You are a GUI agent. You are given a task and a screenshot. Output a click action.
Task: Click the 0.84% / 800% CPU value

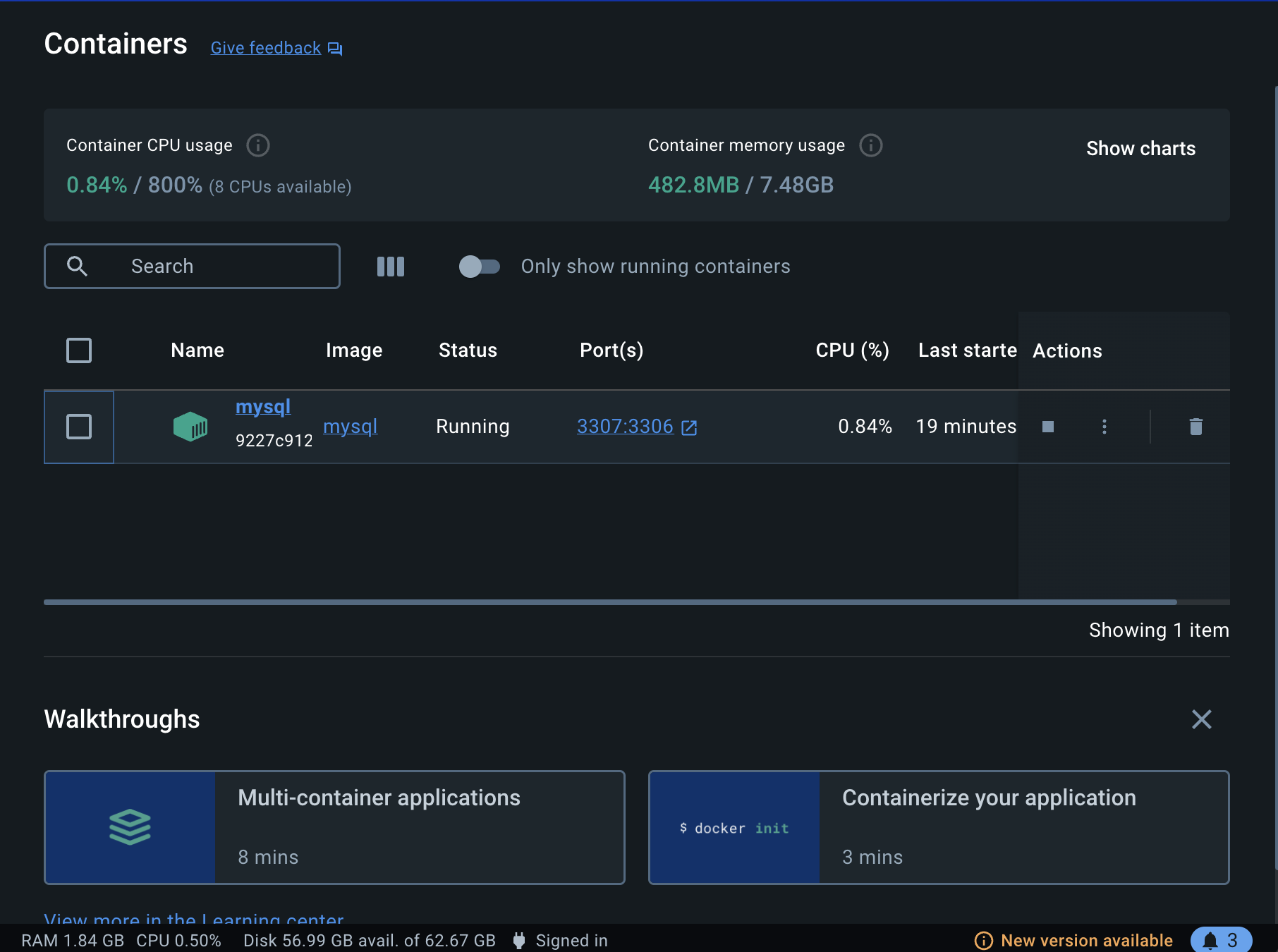(134, 185)
